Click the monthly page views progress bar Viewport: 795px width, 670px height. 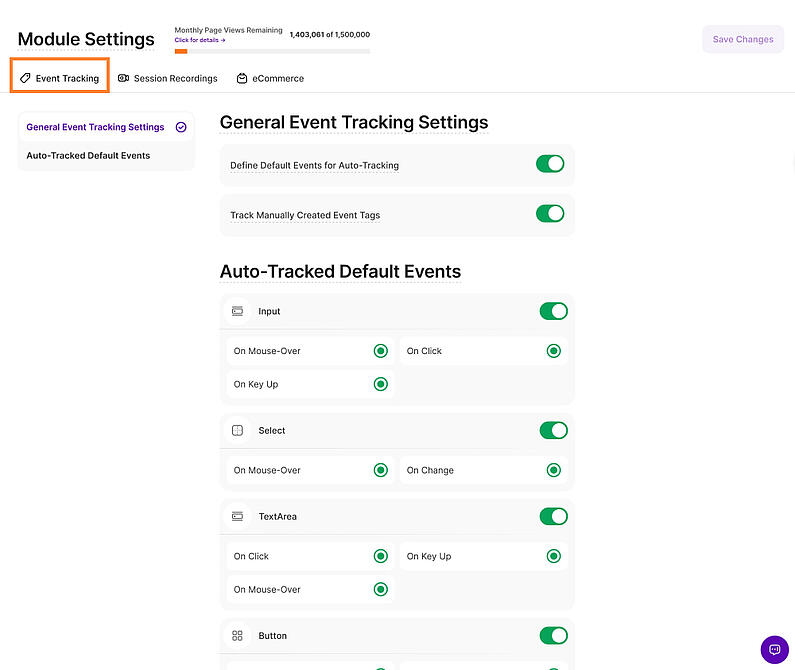click(x=272, y=51)
